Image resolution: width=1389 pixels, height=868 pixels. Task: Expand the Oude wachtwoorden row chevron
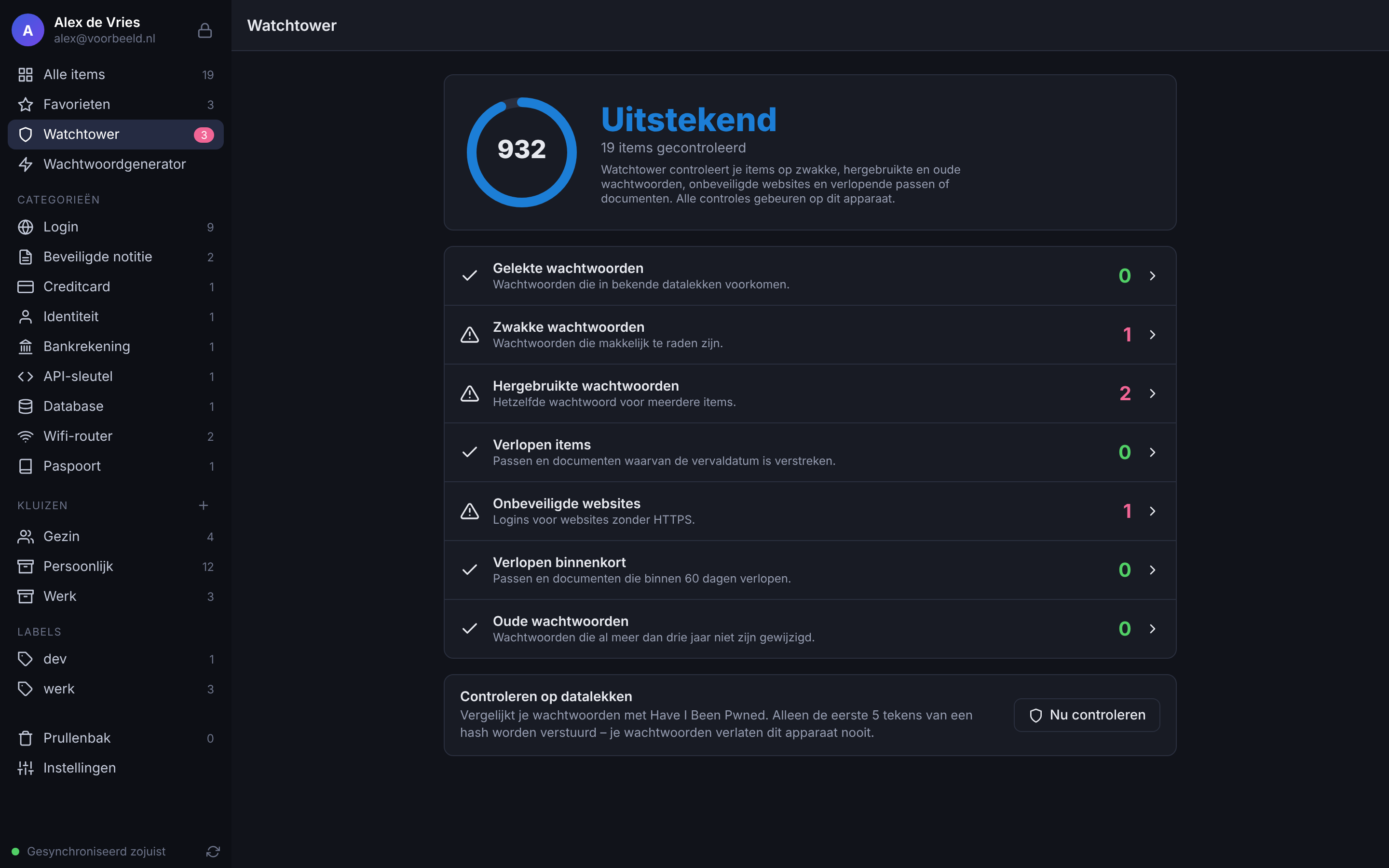[1153, 629]
